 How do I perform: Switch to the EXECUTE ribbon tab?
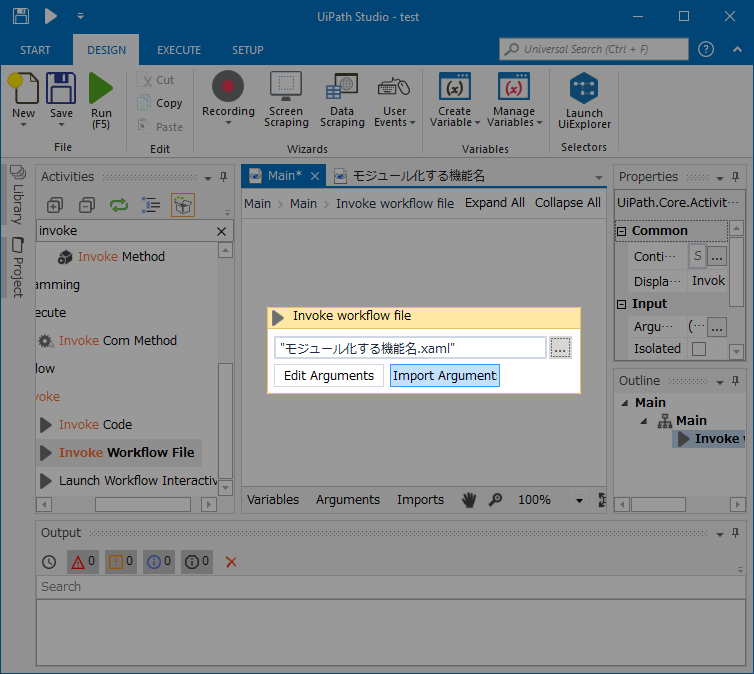[x=179, y=50]
